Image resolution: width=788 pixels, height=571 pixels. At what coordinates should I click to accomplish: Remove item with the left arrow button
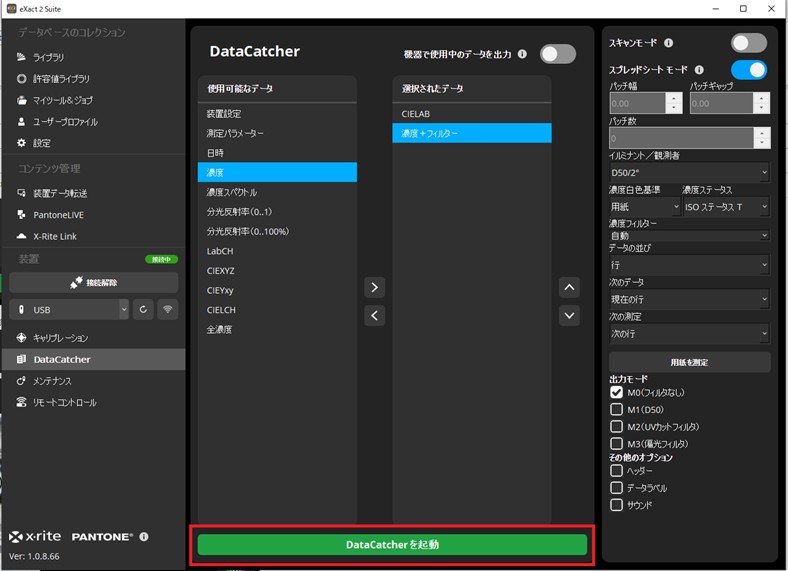pyautogui.click(x=374, y=316)
